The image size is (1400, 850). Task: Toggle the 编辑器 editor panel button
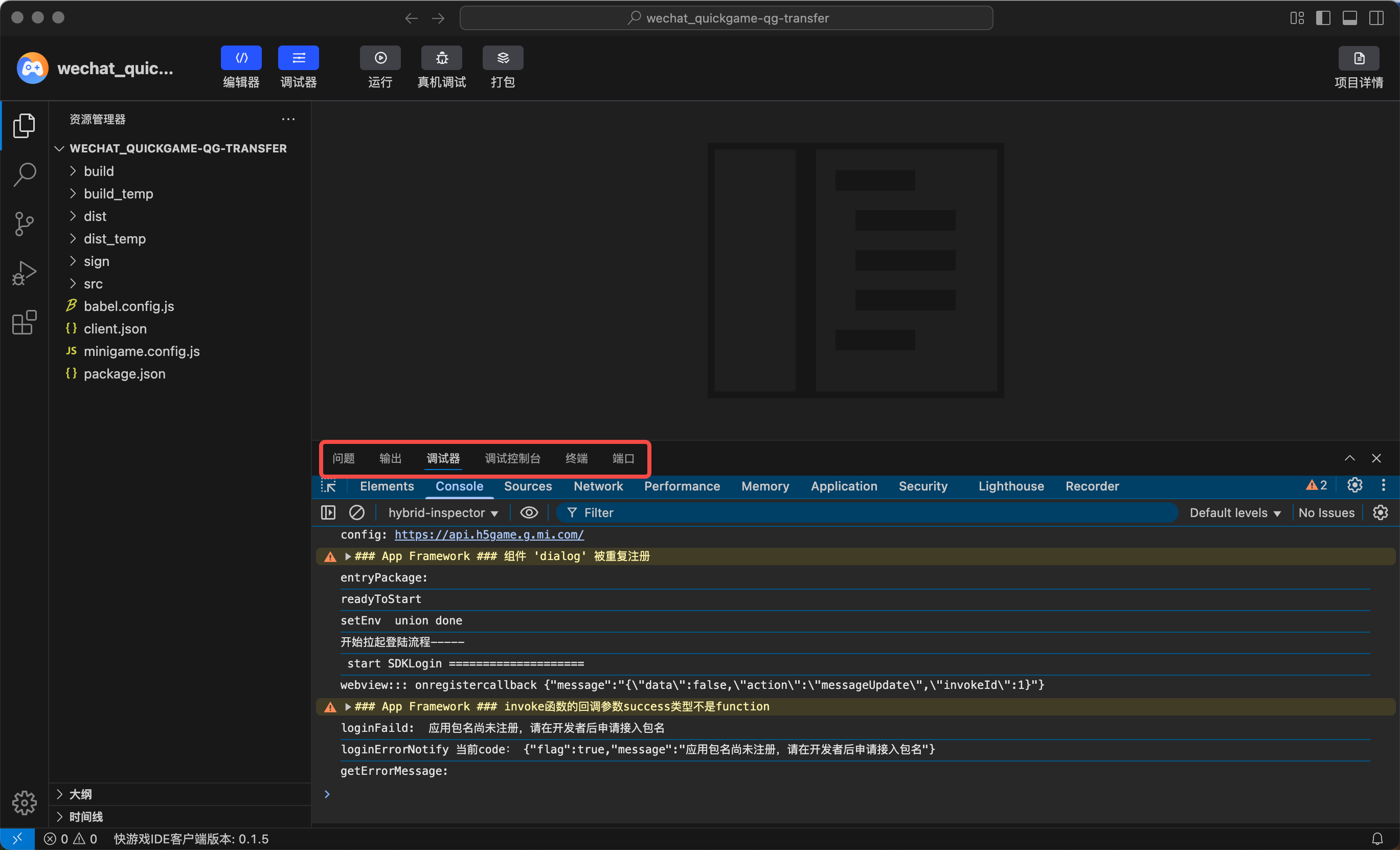[x=241, y=58]
